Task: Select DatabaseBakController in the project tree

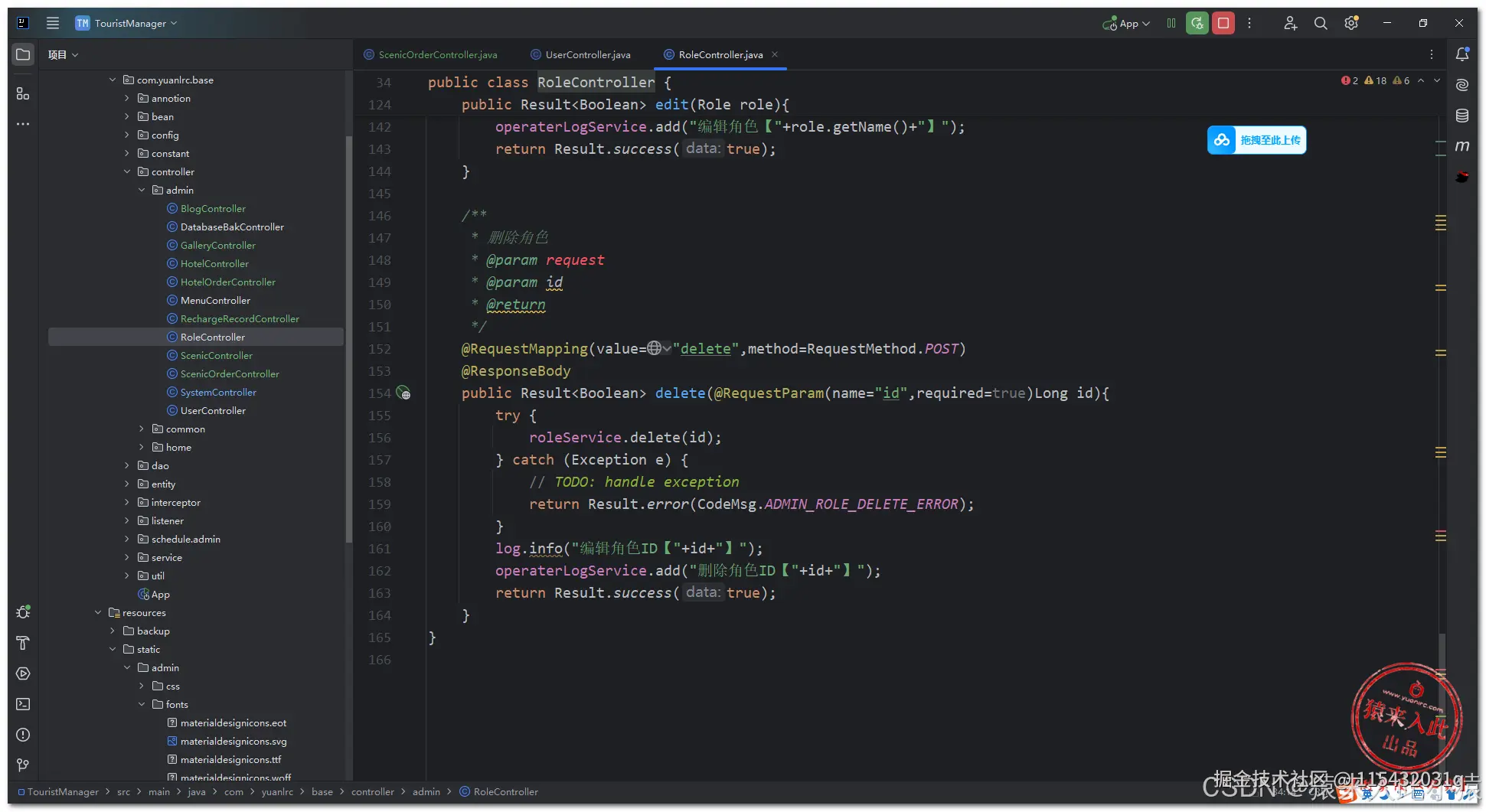Action: (x=232, y=227)
